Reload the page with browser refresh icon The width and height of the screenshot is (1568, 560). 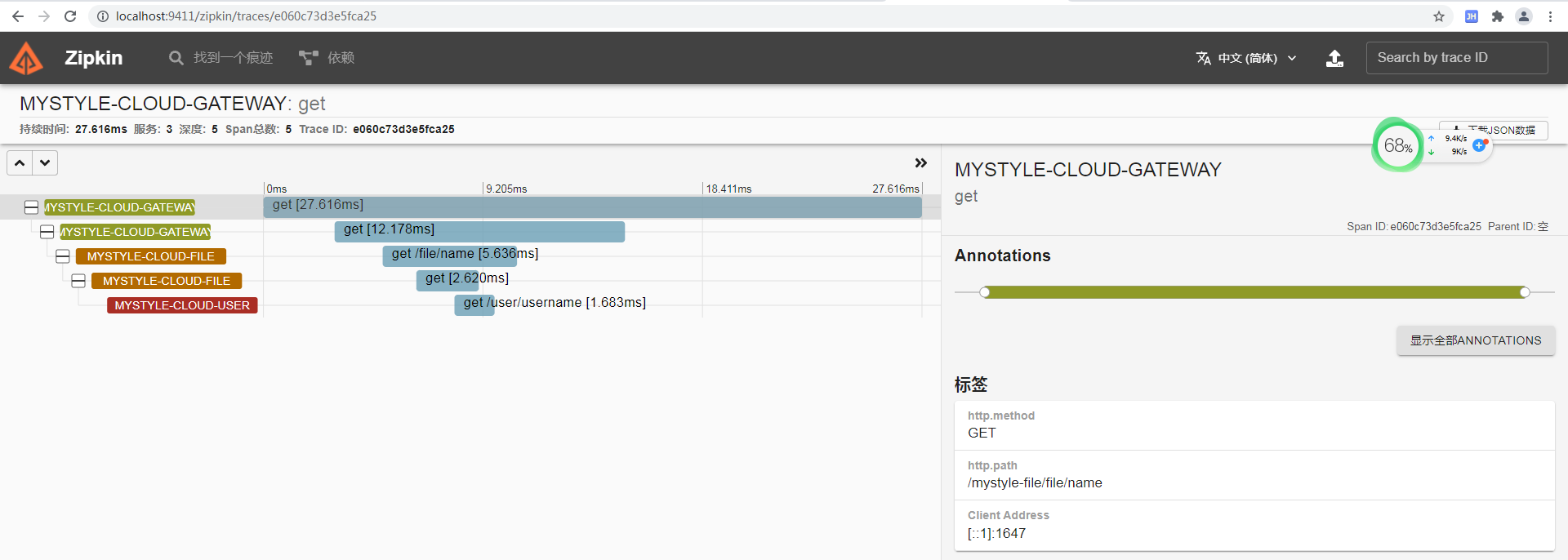[x=70, y=16]
